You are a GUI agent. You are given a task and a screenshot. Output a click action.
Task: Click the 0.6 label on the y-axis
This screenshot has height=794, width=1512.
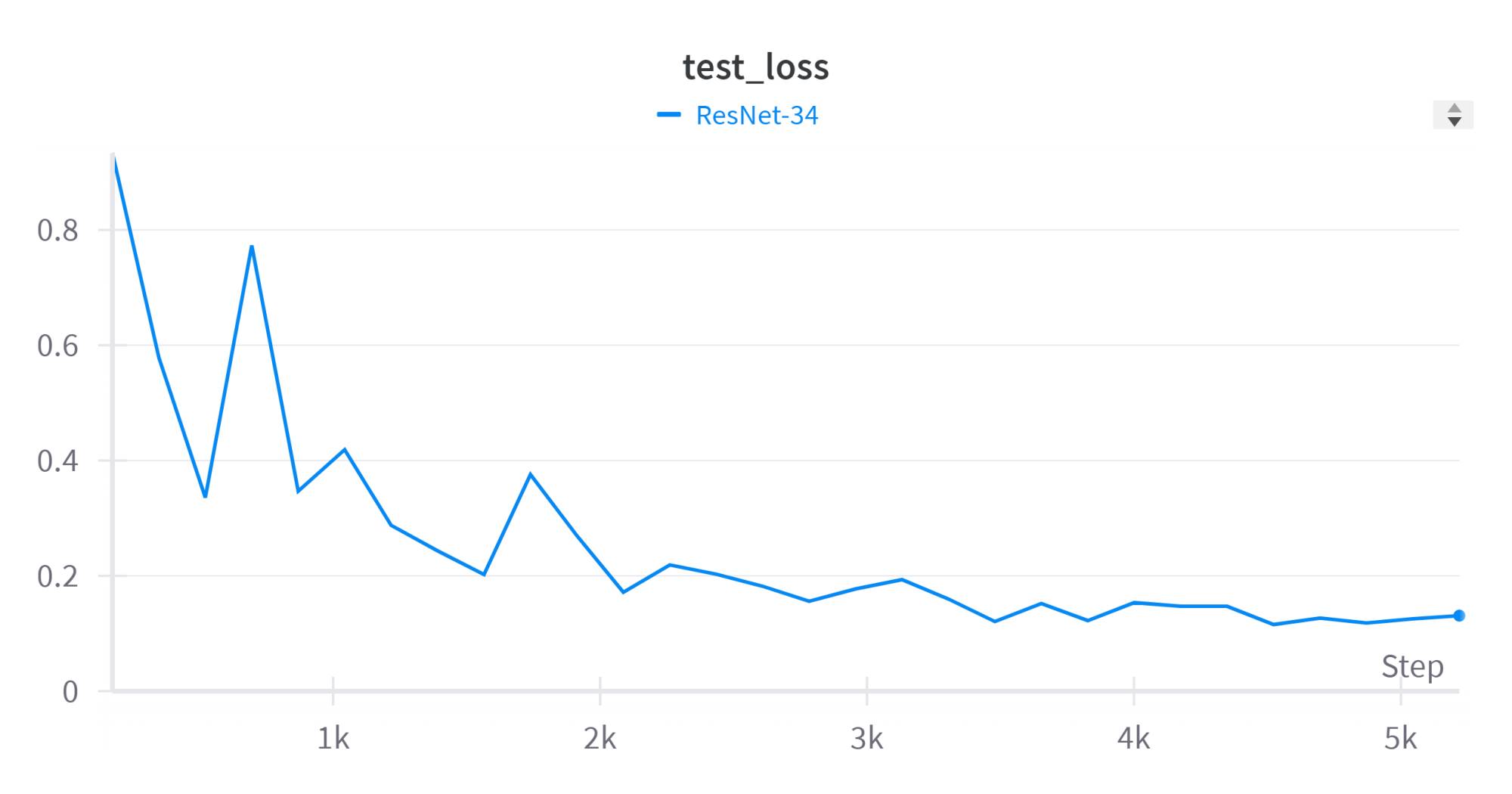pyautogui.click(x=57, y=346)
